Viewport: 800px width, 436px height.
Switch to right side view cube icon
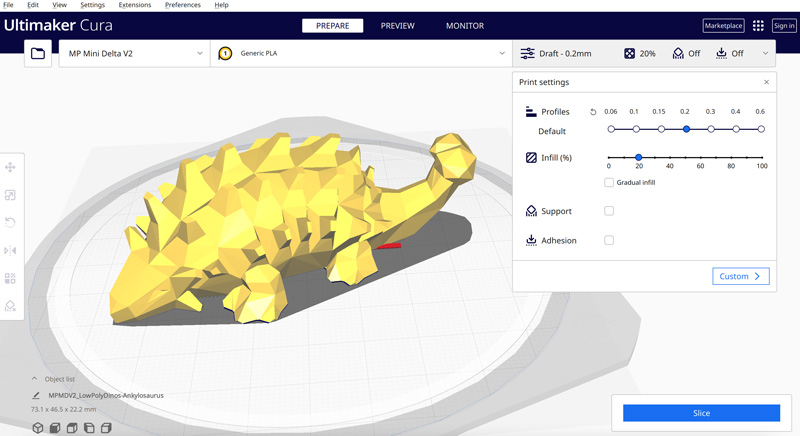[x=106, y=428]
